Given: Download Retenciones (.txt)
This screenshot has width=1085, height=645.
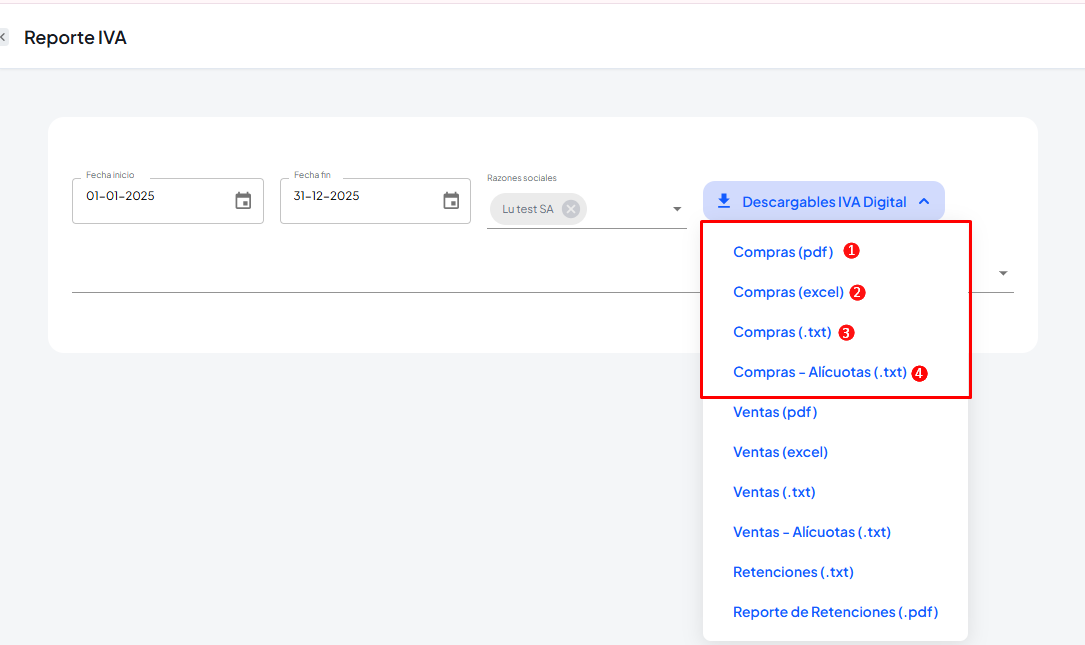Looking at the screenshot, I should click(x=793, y=572).
